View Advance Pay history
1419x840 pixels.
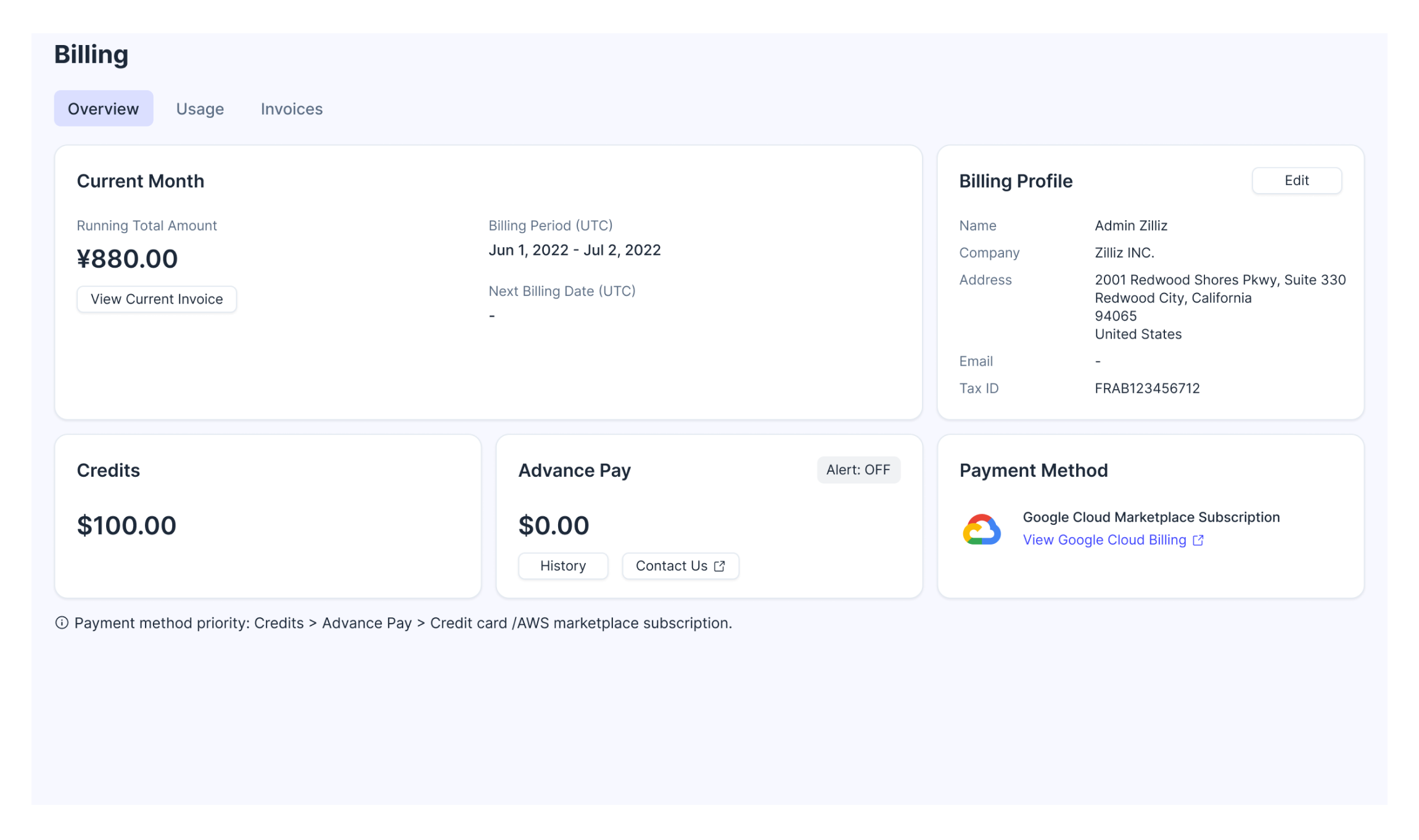[562, 566]
